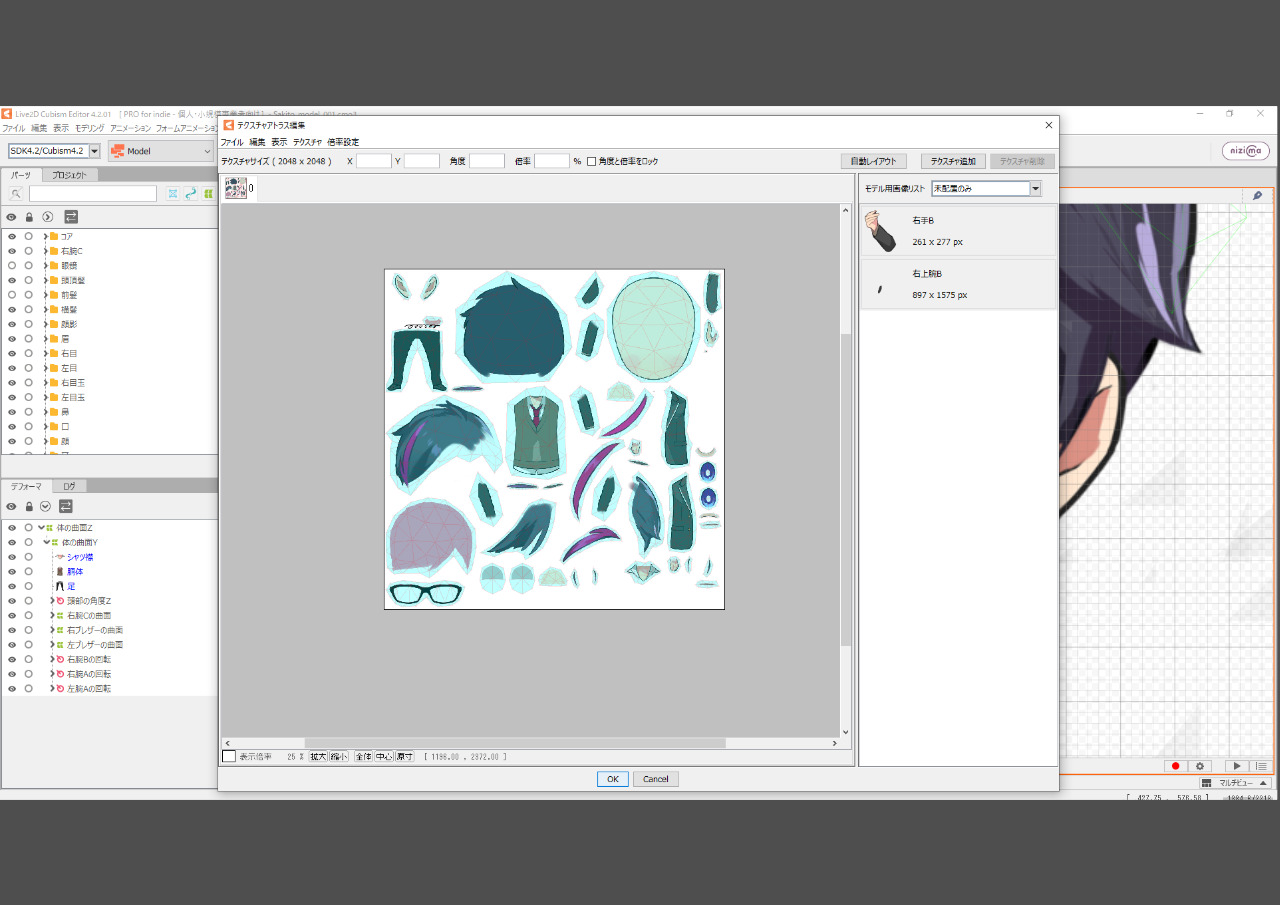
Task: Toggle lock circle for 右腕Bの回転
Action: [29, 659]
